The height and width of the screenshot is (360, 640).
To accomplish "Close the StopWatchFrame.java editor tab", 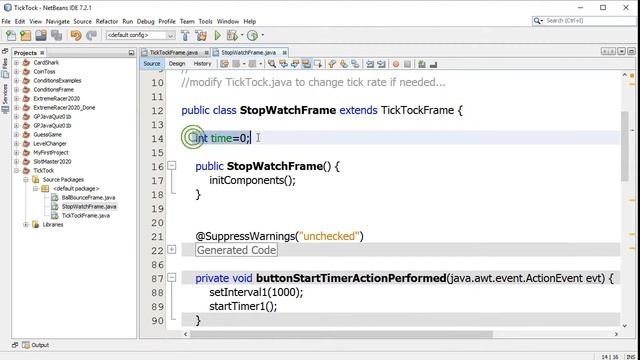I will coord(284,53).
